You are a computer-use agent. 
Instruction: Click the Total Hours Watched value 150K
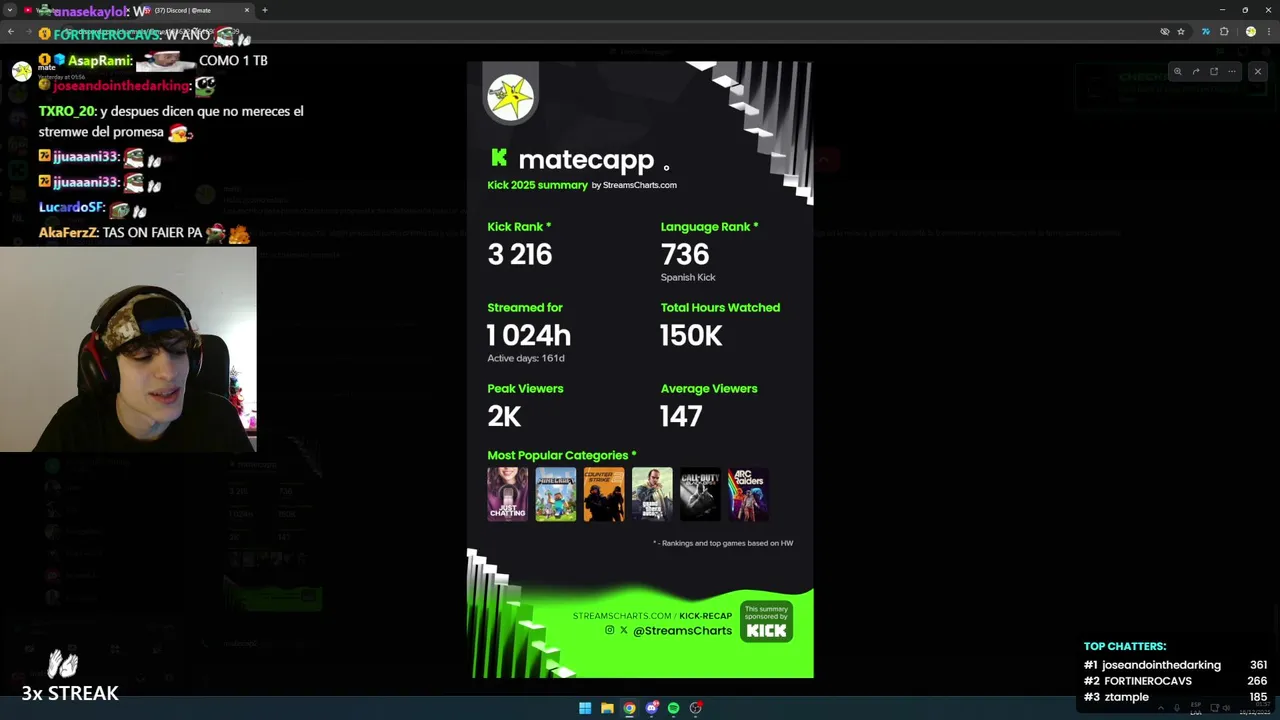point(691,335)
